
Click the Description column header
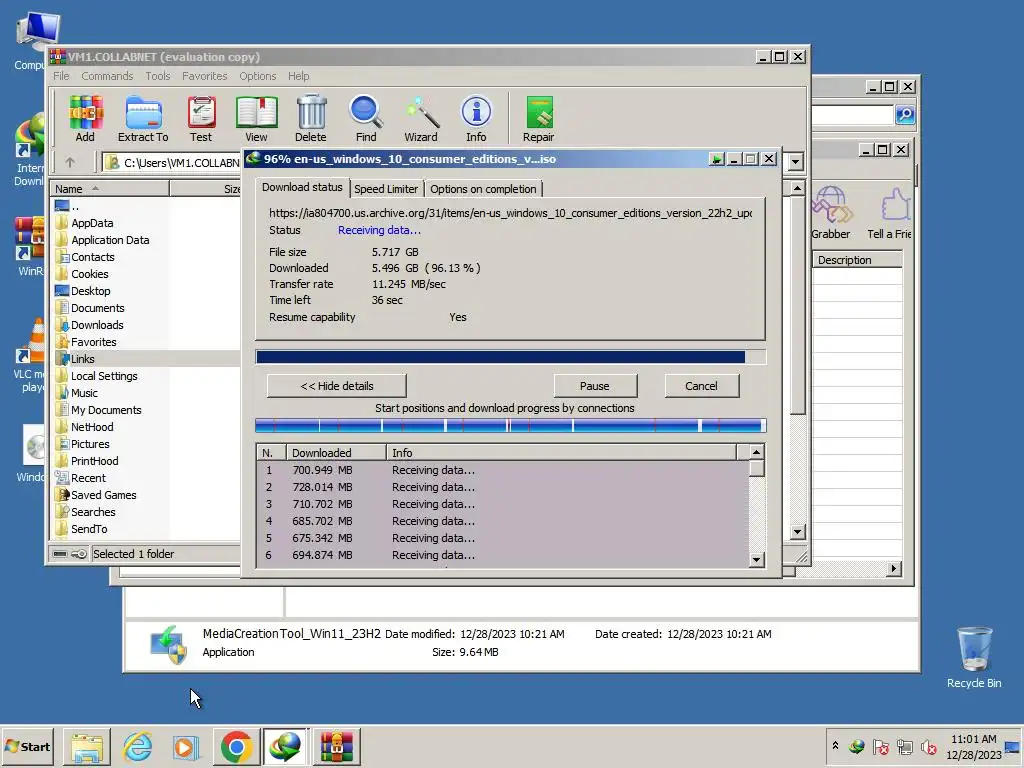point(857,260)
